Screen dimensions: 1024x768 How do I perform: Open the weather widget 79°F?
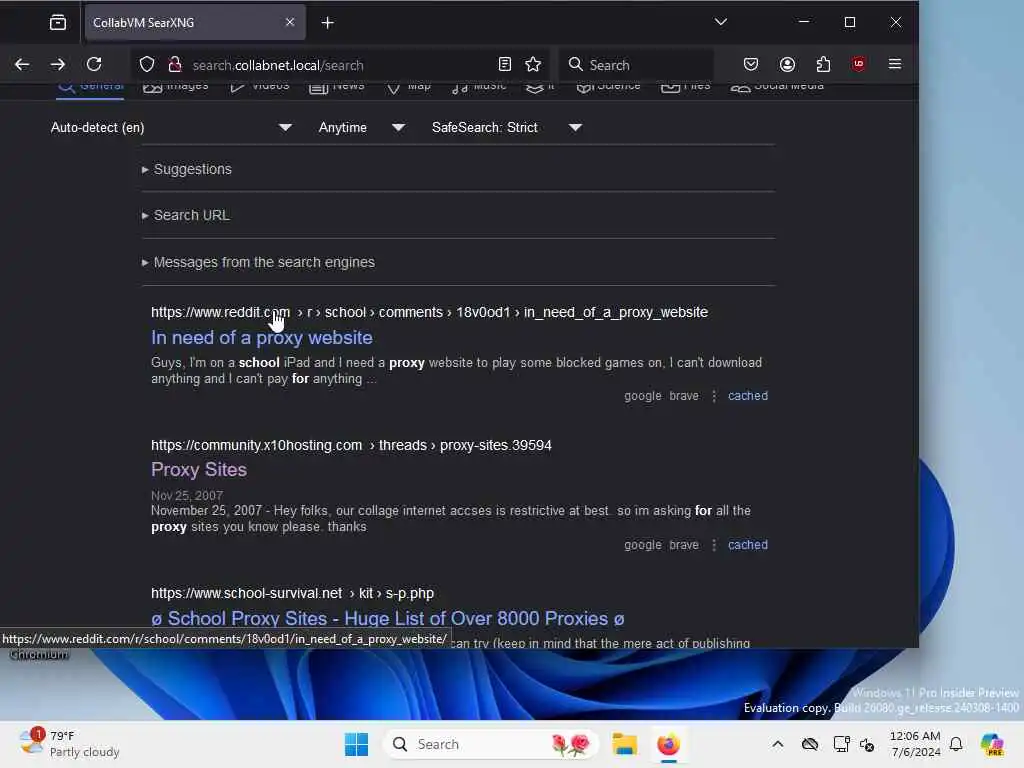point(69,744)
